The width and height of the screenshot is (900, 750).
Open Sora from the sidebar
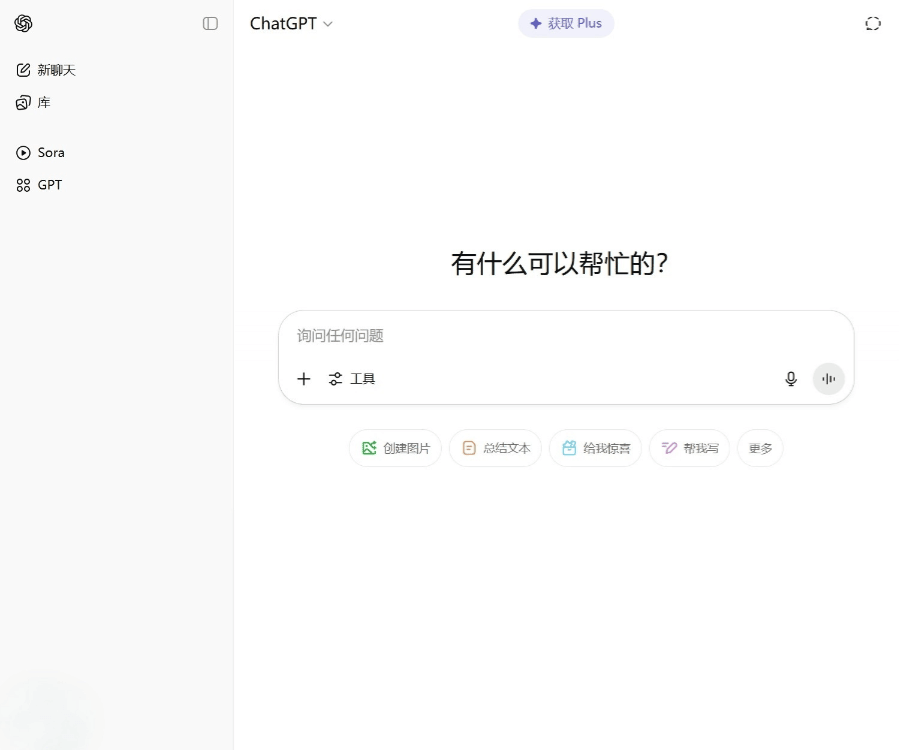pyautogui.click(x=41, y=152)
